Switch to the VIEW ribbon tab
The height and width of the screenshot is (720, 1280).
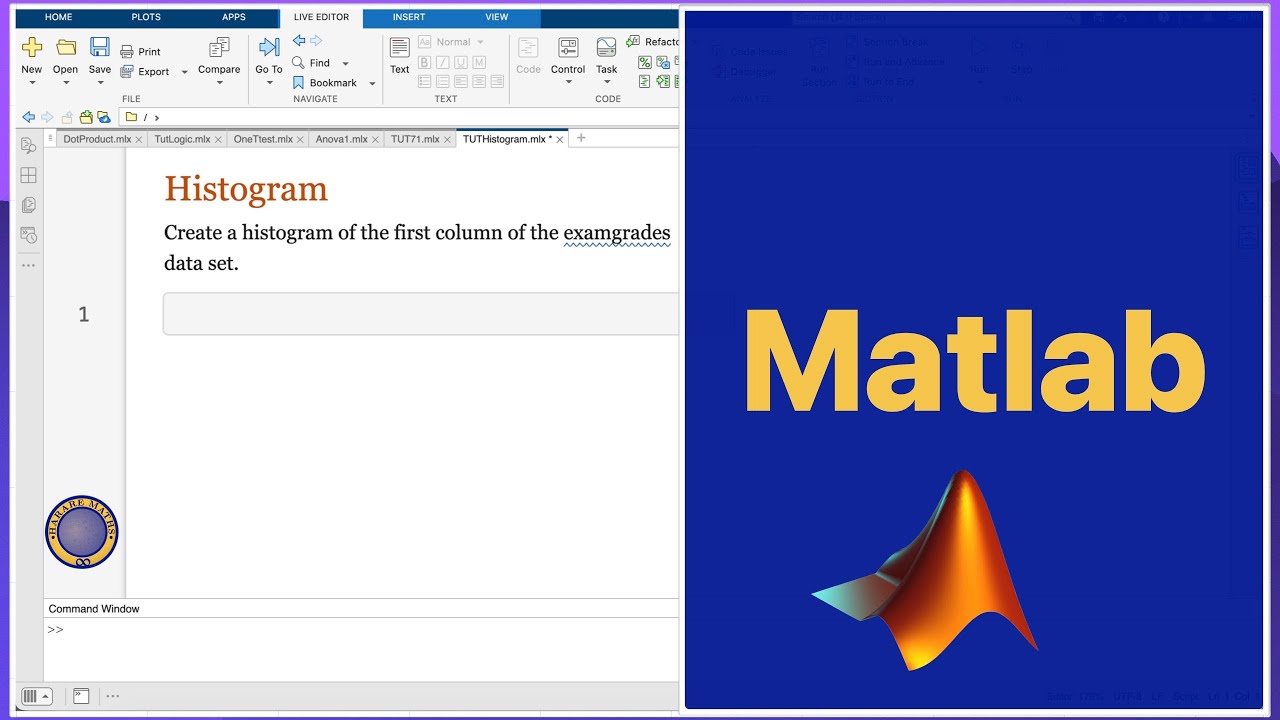497,17
